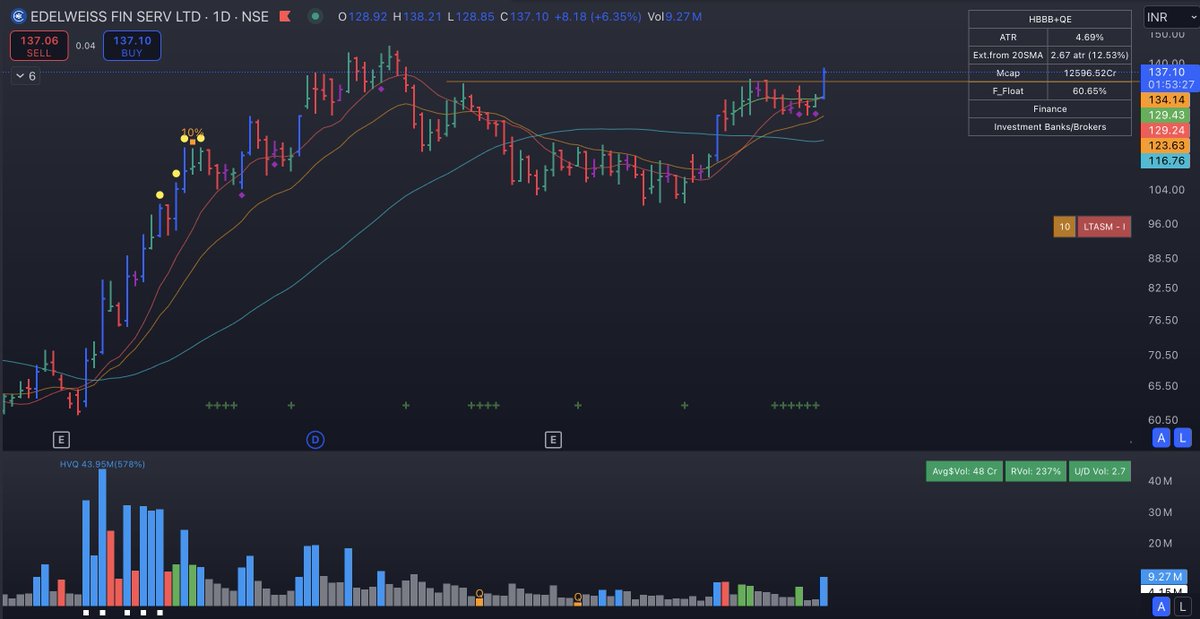
Task: Click the green 129.43 price axis label
Action: pos(1167,115)
